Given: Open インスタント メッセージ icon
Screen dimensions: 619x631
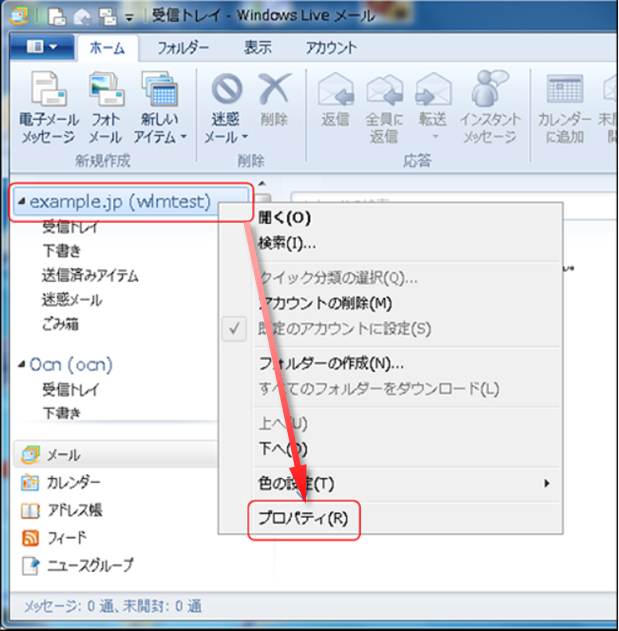Looking at the screenshot, I should (489, 88).
